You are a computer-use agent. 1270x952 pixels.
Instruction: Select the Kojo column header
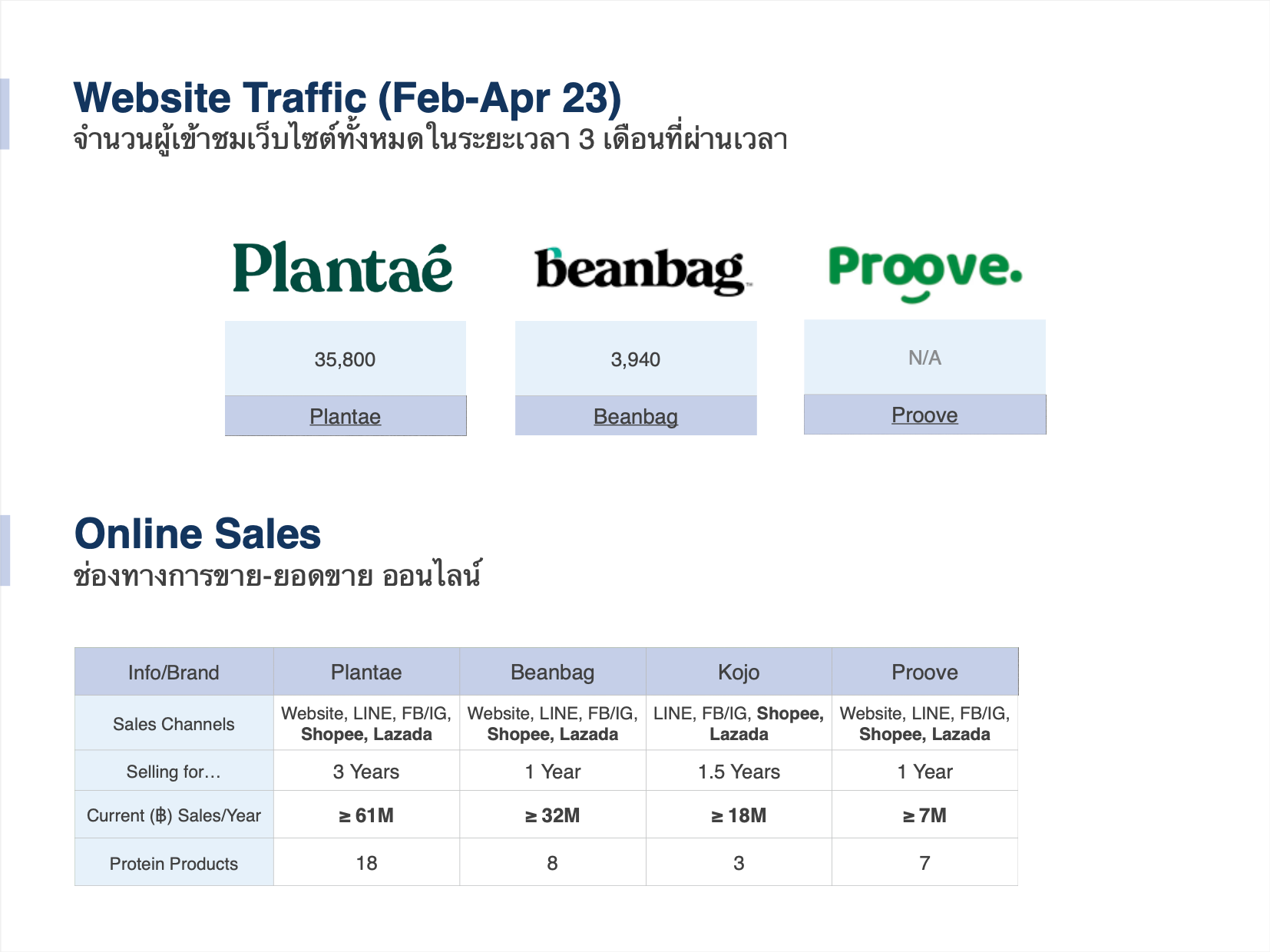[739, 672]
